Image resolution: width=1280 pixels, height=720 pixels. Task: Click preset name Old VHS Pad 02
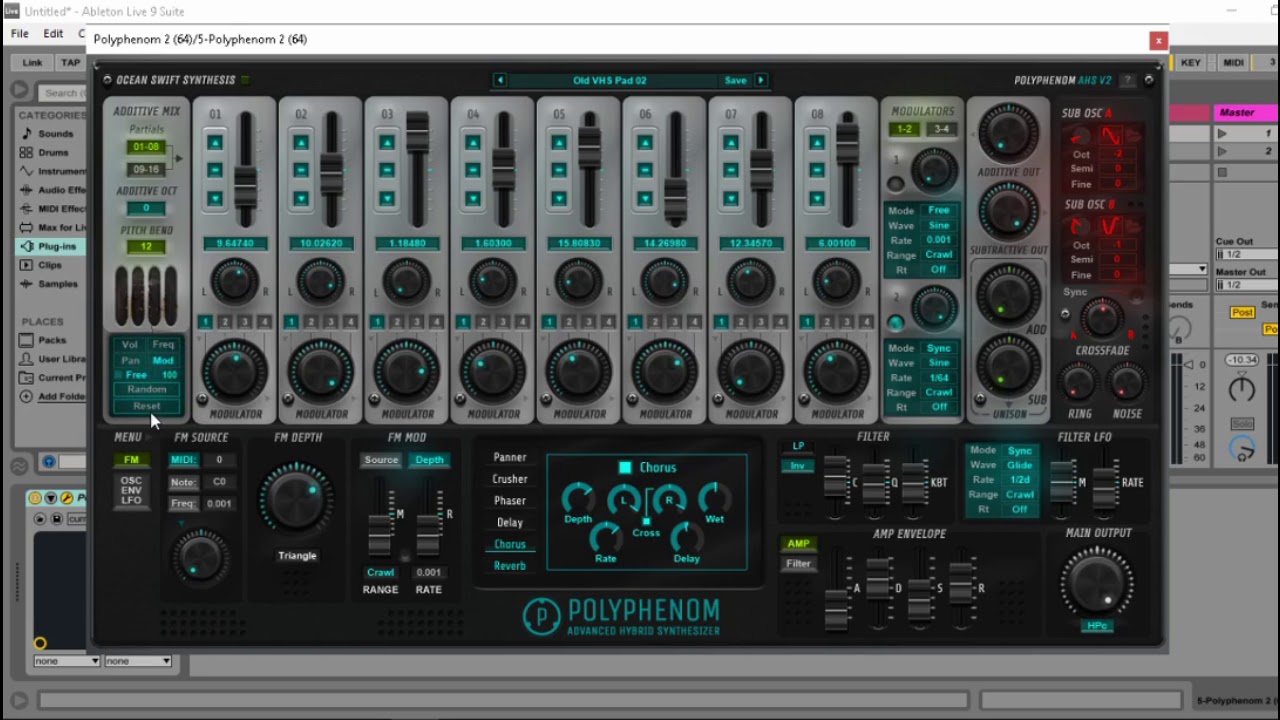[609, 80]
